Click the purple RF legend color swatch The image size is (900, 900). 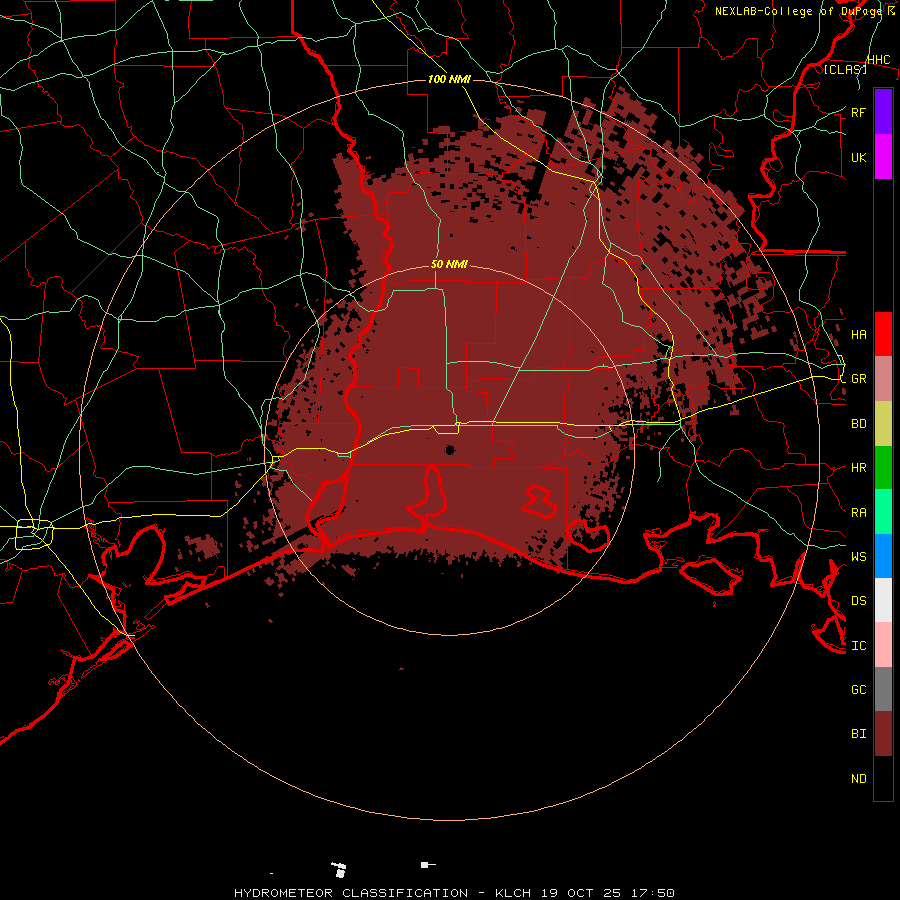point(883,112)
